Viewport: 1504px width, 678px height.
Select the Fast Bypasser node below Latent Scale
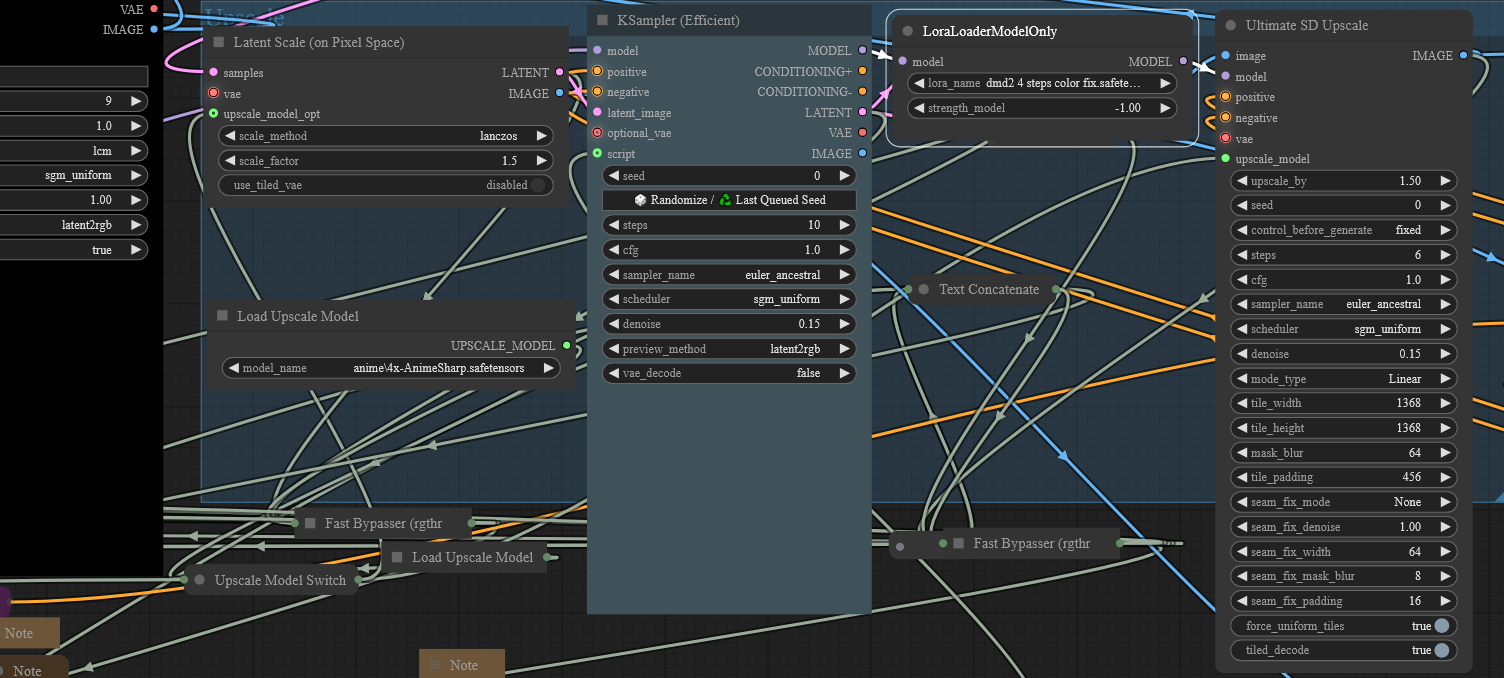coord(383,523)
